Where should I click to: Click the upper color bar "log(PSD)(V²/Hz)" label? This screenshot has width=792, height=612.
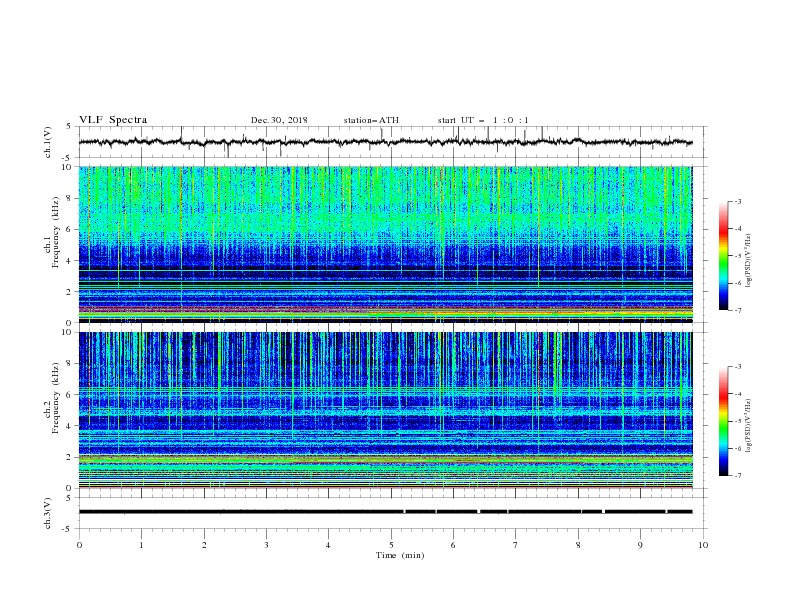tap(748, 261)
